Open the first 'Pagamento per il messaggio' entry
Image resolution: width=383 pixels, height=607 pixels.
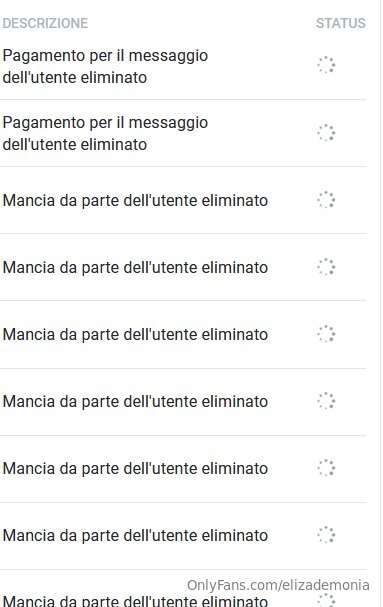point(105,66)
